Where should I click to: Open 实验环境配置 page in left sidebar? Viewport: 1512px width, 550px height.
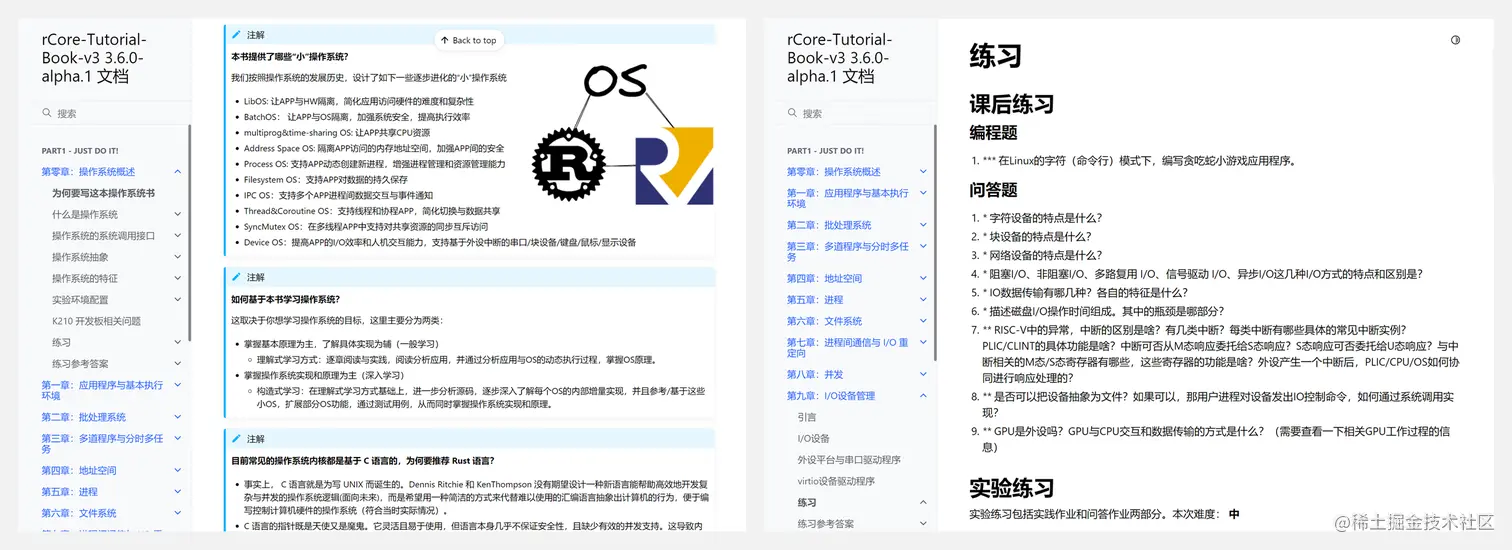tap(79, 300)
